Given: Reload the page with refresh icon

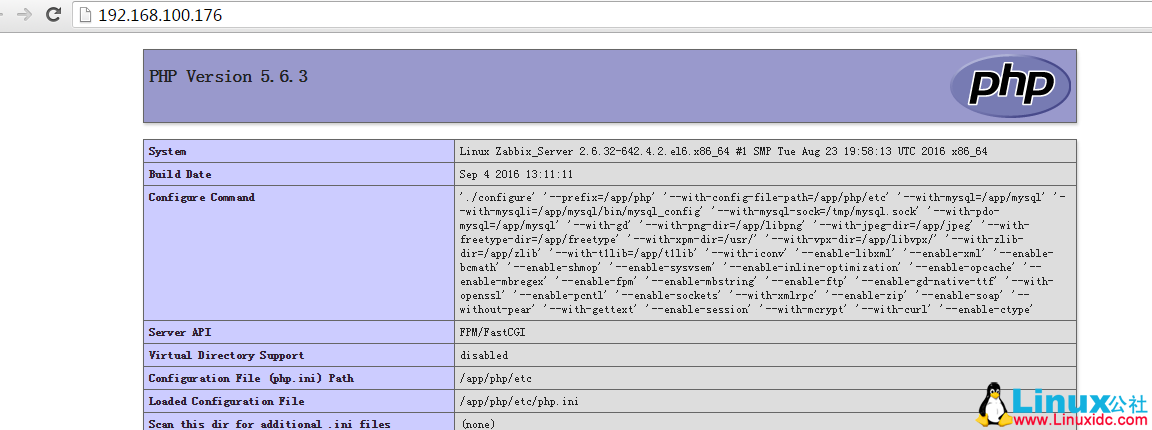Looking at the screenshot, I should (x=53, y=14).
